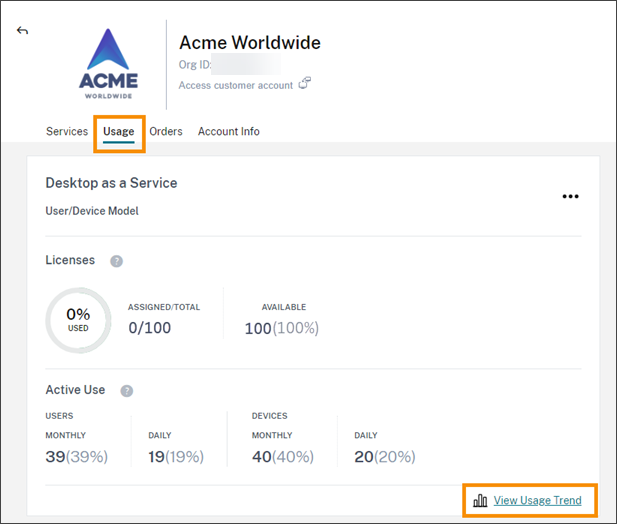Click the daily devices value 20(20%)
Screen dimensions: 617x524
coord(384,457)
